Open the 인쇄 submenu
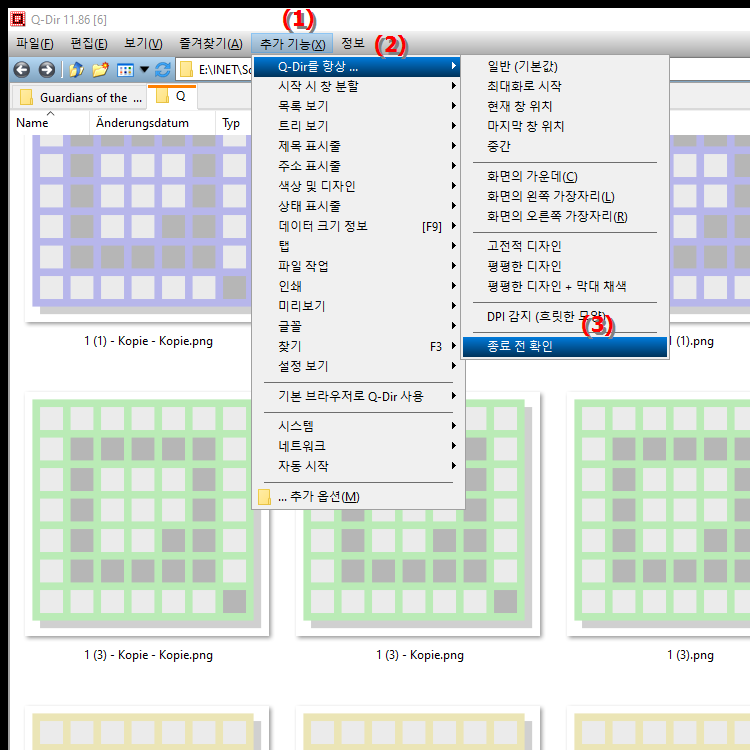This screenshot has width=750, height=750. [x=357, y=286]
